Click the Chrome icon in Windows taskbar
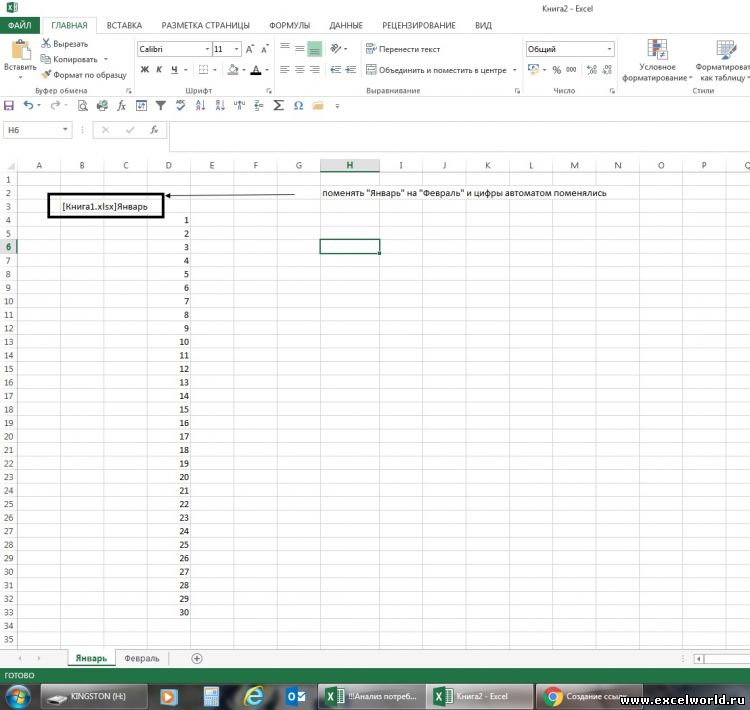Screen dimensions: 750x710 (553, 697)
